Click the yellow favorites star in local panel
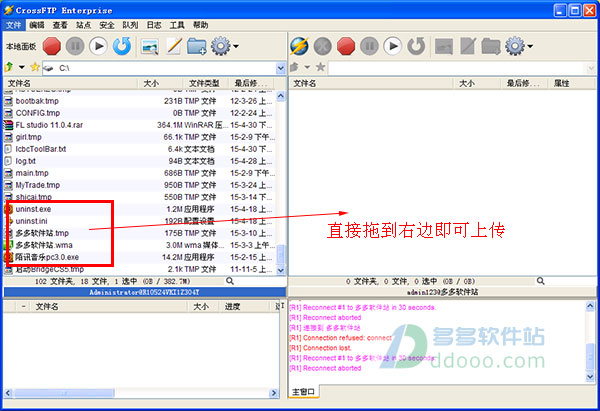The width and height of the screenshot is (600, 411). (x=35, y=67)
